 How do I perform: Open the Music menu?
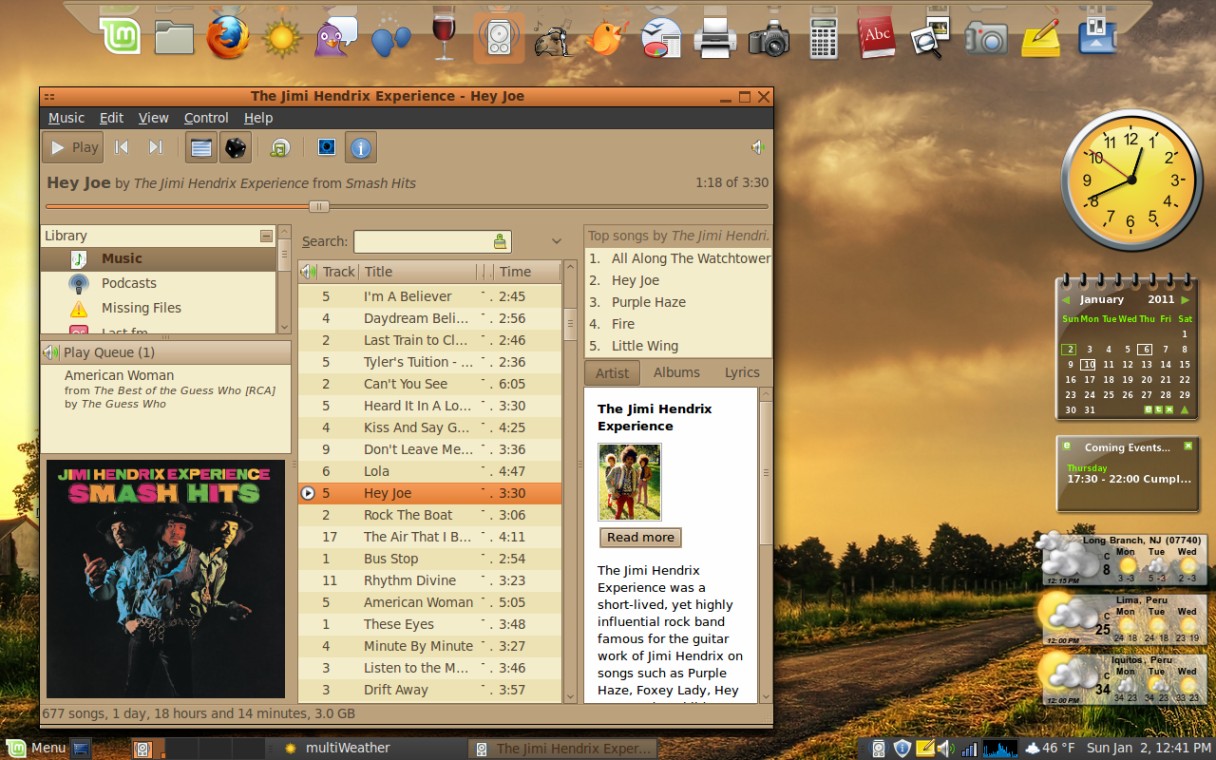coord(66,118)
